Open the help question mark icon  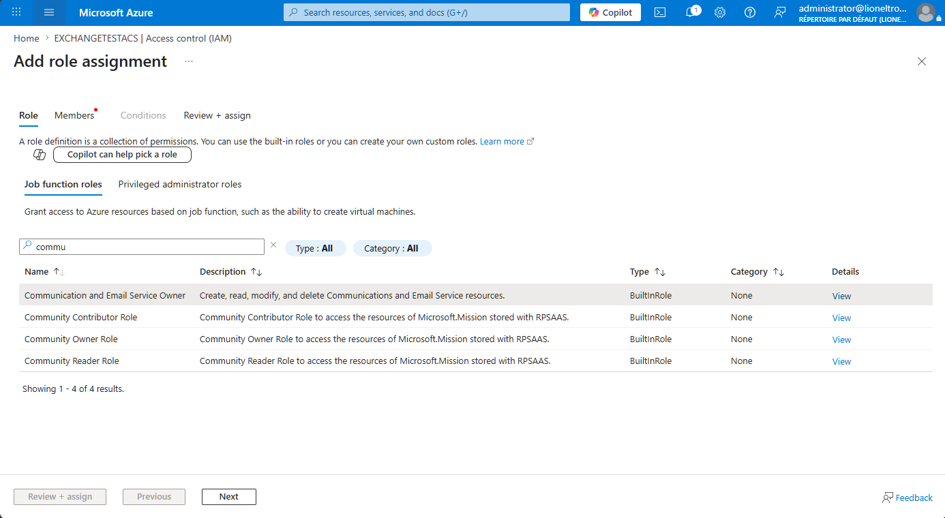click(750, 12)
